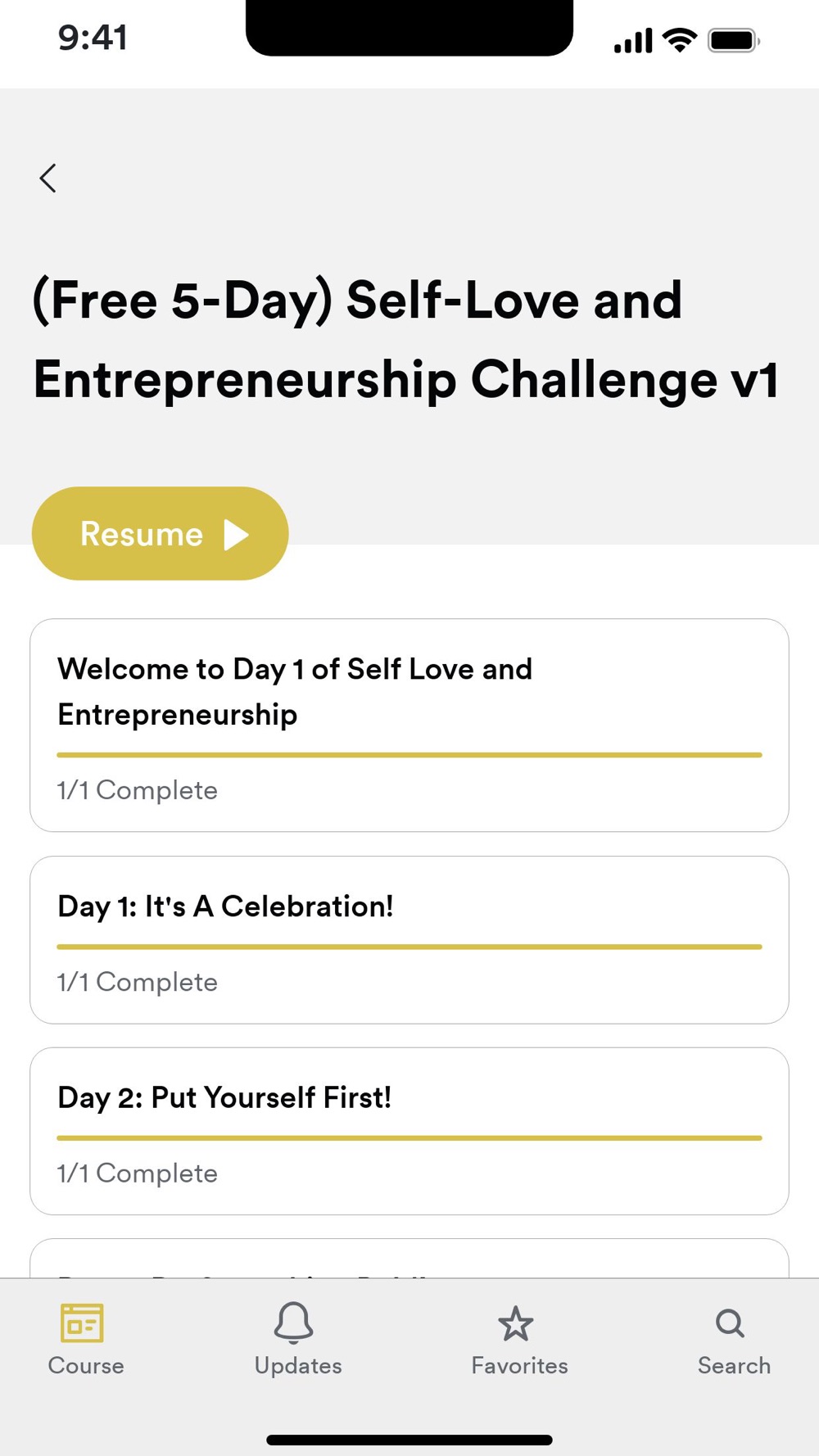This screenshot has width=819, height=1456.
Task: Open "Day 2: Put Yourself First!" section
Action: click(225, 1097)
